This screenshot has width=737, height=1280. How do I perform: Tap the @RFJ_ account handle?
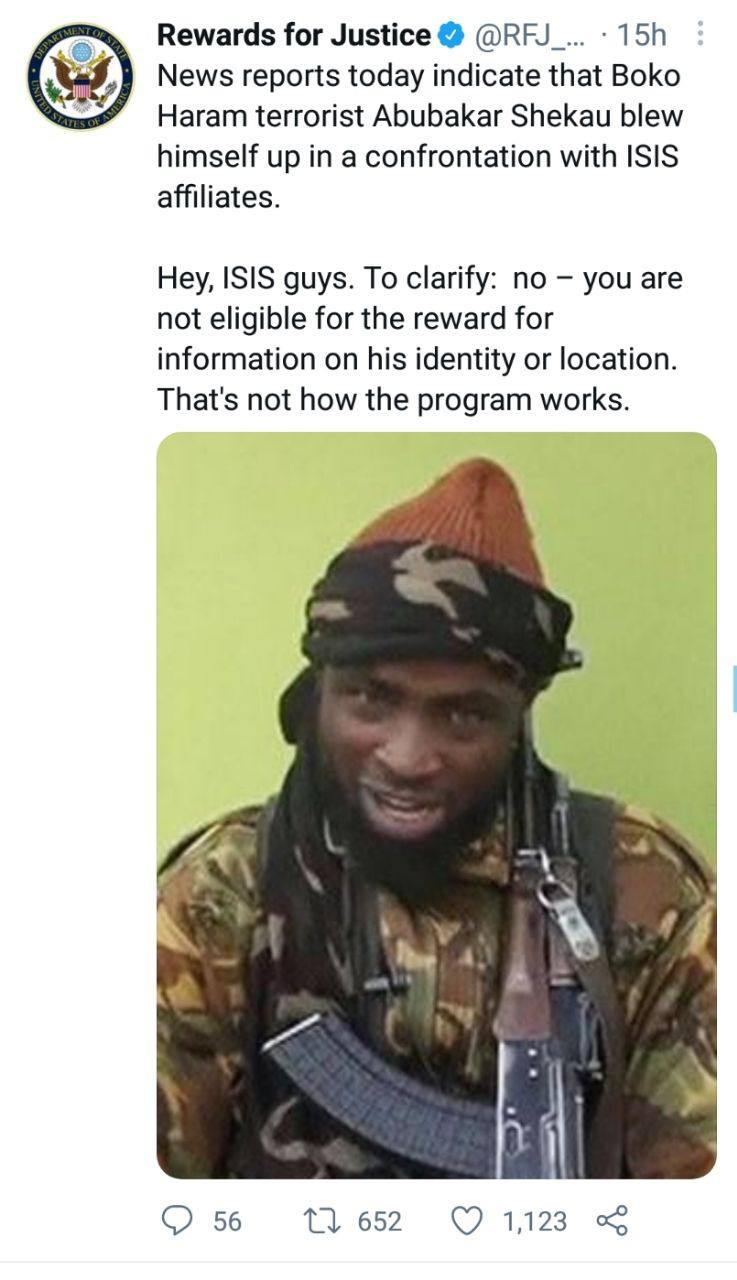[x=533, y=36]
